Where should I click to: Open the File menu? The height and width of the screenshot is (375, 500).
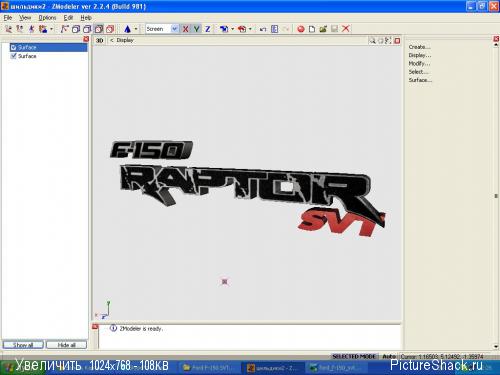point(8,18)
